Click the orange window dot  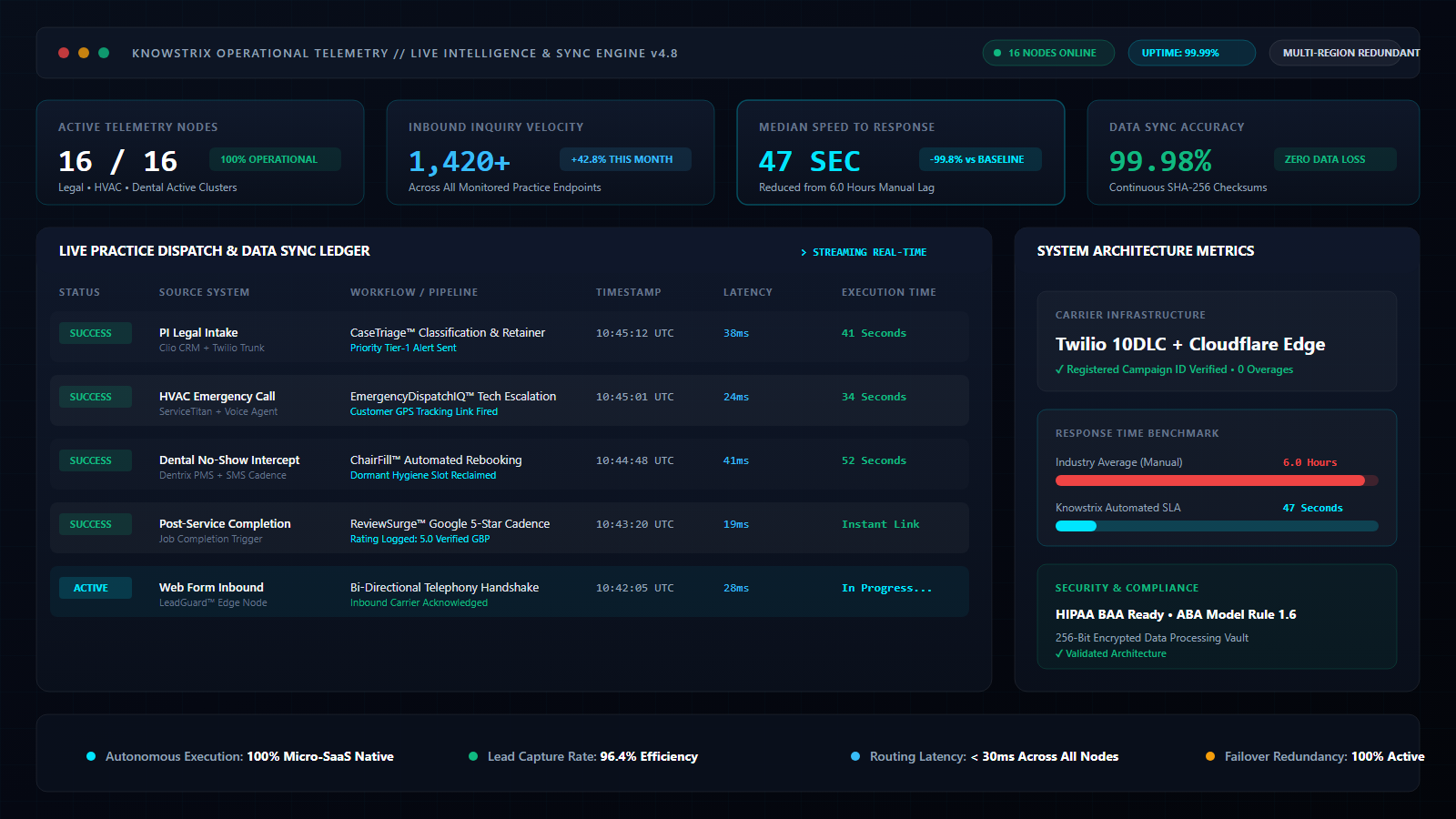pyautogui.click(x=84, y=53)
